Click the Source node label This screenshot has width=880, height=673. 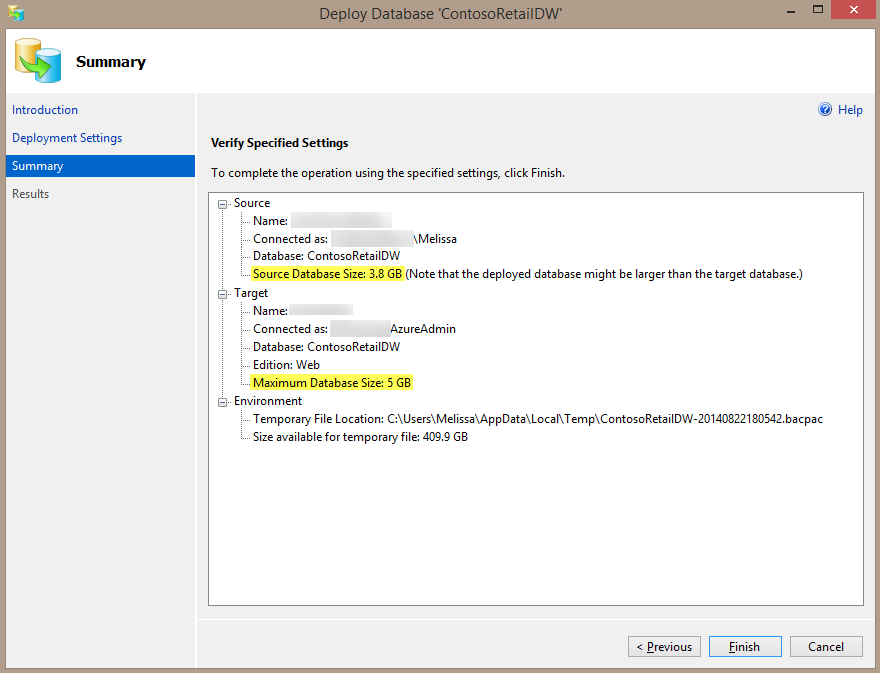point(252,203)
